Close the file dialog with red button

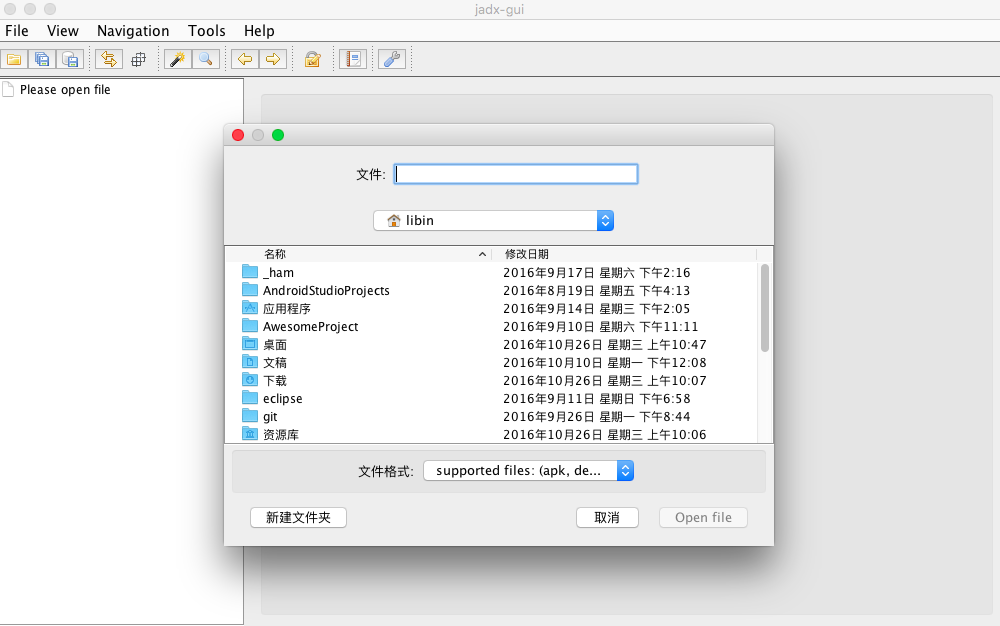(238, 135)
